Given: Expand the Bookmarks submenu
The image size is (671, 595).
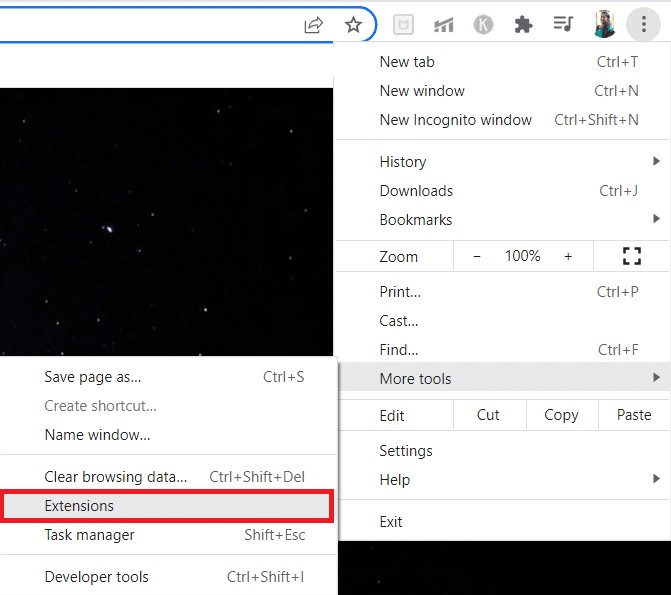Looking at the screenshot, I should point(502,220).
